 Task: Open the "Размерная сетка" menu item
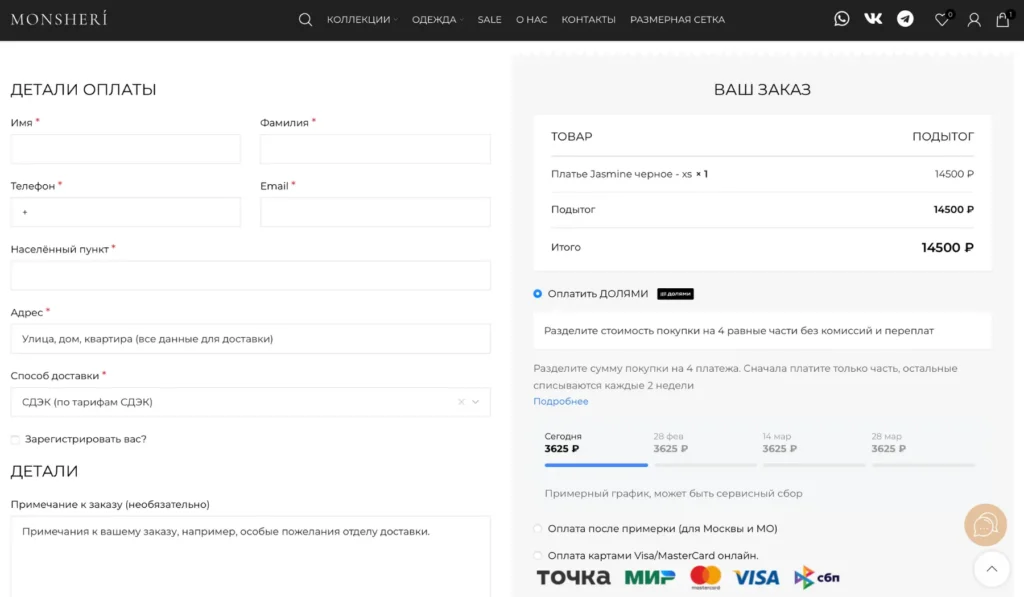point(677,20)
